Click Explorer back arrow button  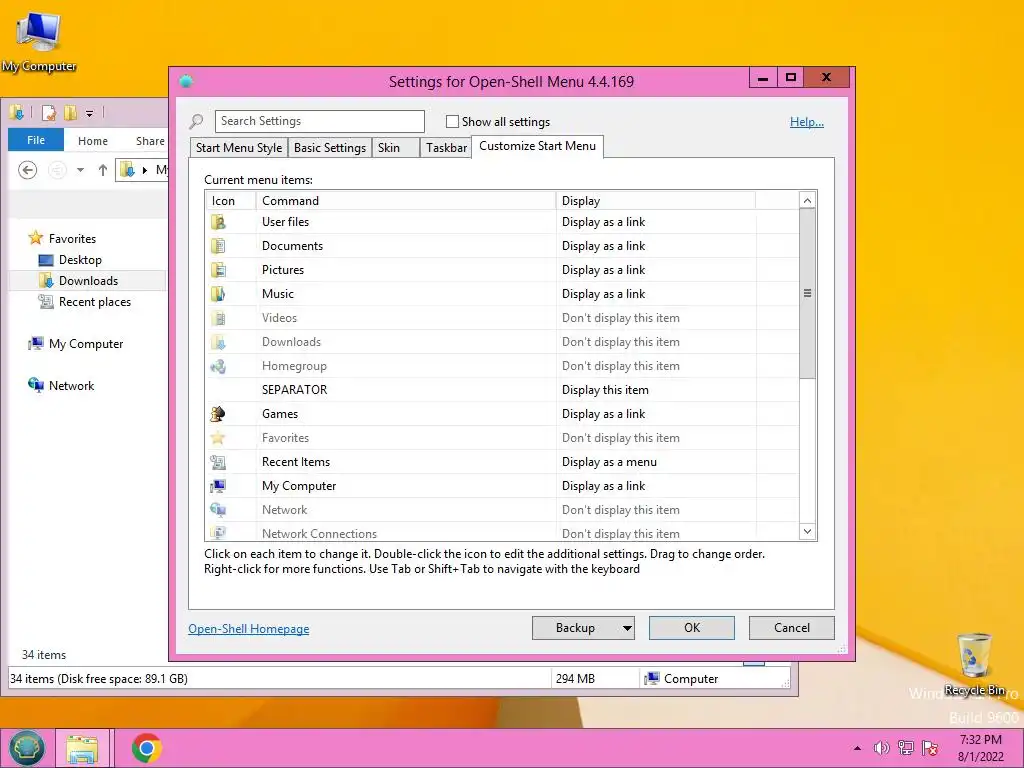click(x=27, y=170)
